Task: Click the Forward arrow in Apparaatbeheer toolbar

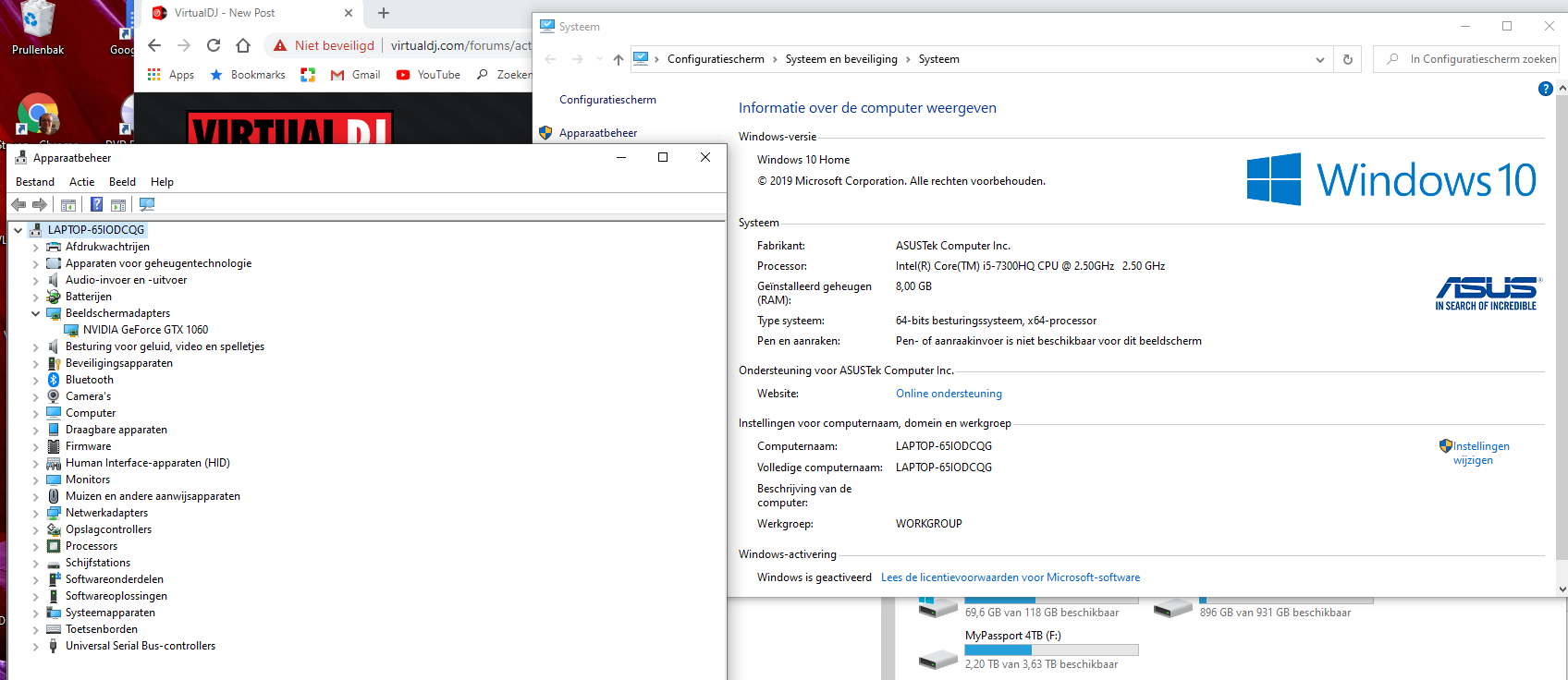Action: pos(39,204)
